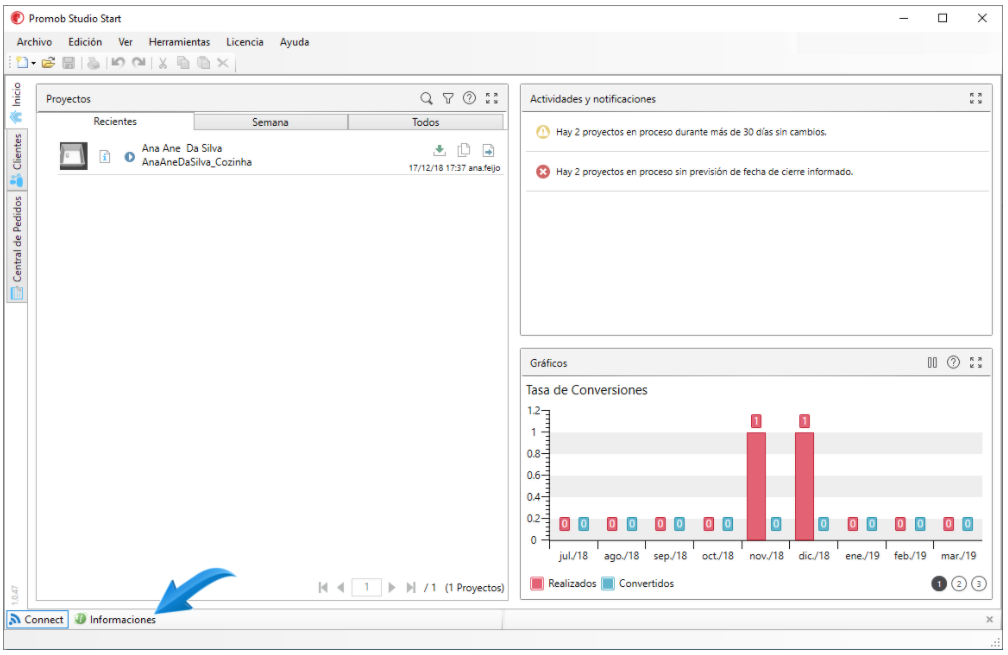Open the Licencia menu

[x=244, y=42]
